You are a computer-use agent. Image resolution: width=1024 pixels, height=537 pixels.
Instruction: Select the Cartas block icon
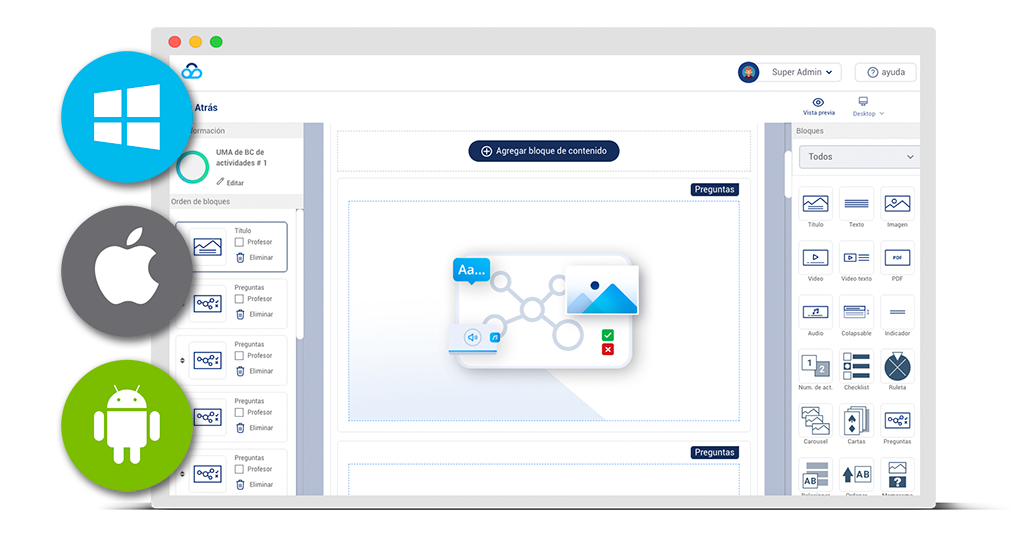point(856,420)
